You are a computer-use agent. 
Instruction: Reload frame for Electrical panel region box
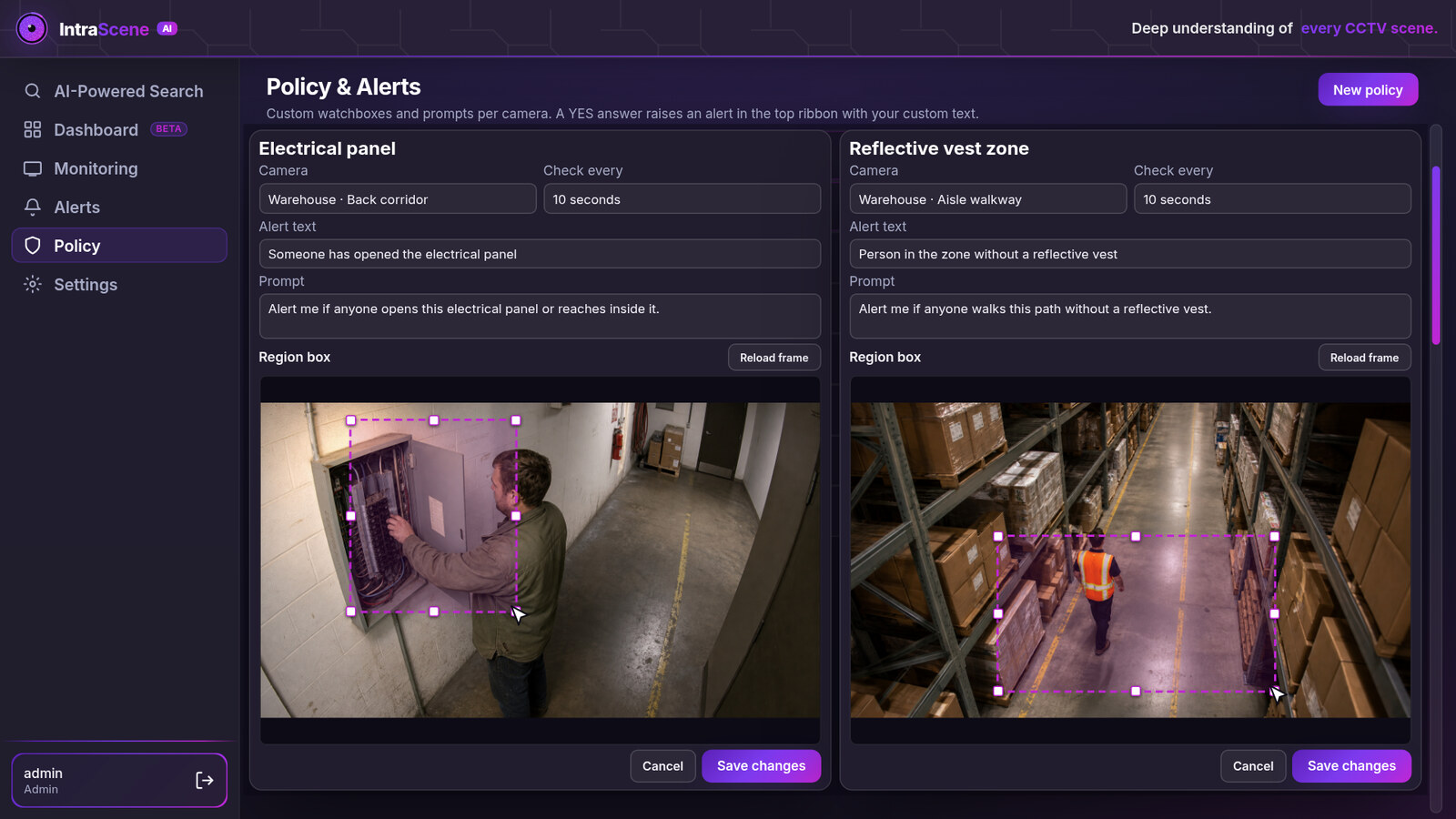(x=774, y=358)
